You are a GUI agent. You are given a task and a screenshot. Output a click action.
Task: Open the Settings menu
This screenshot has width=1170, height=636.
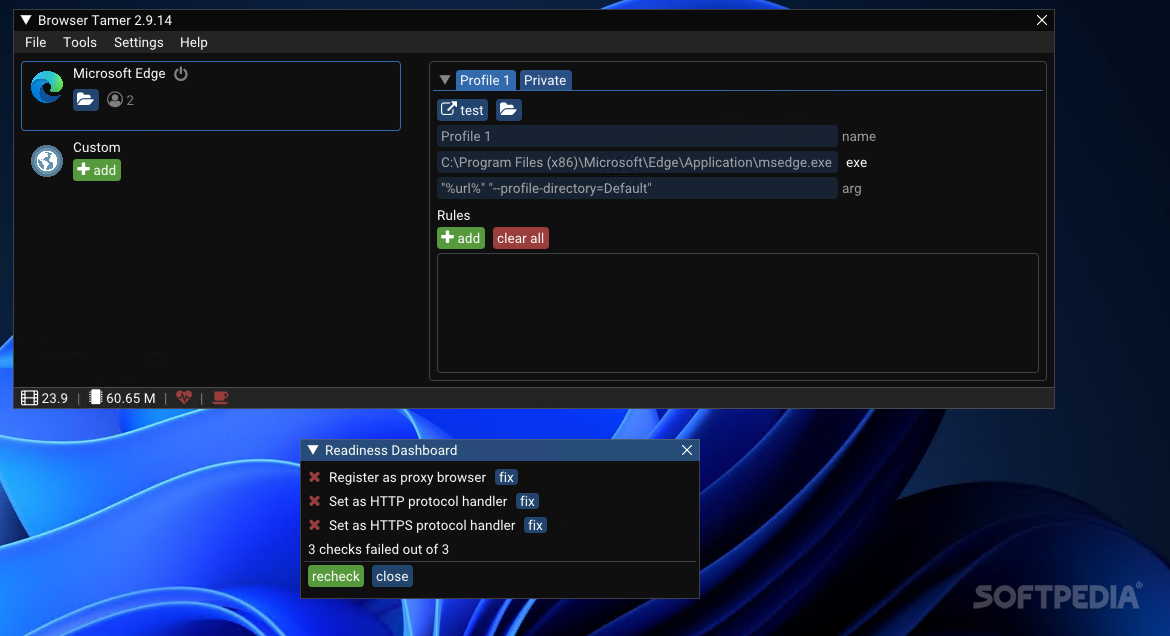coord(138,43)
